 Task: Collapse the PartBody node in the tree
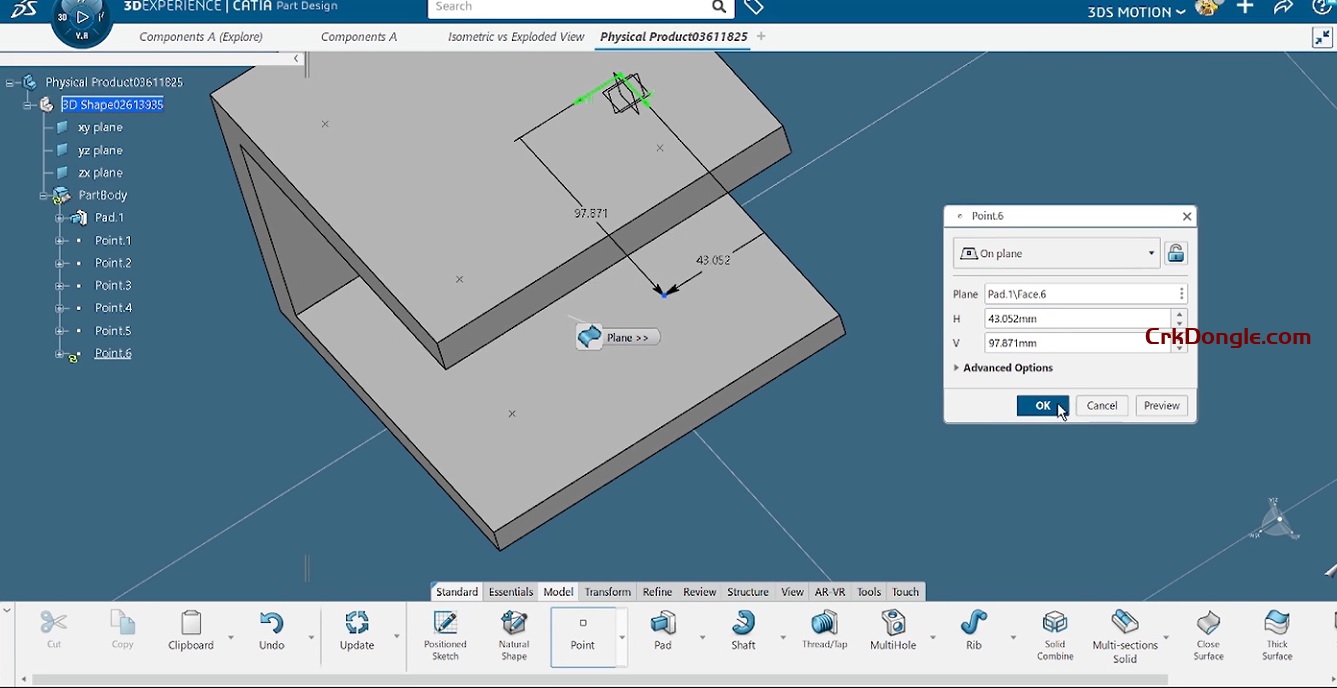44,195
